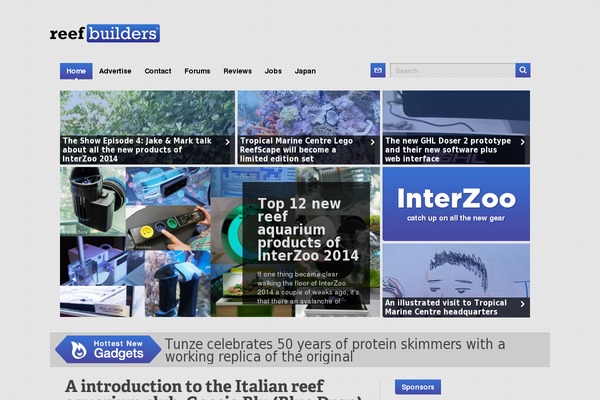Image resolution: width=600 pixels, height=400 pixels.
Task: Select the Home menu tab
Action: click(x=76, y=71)
